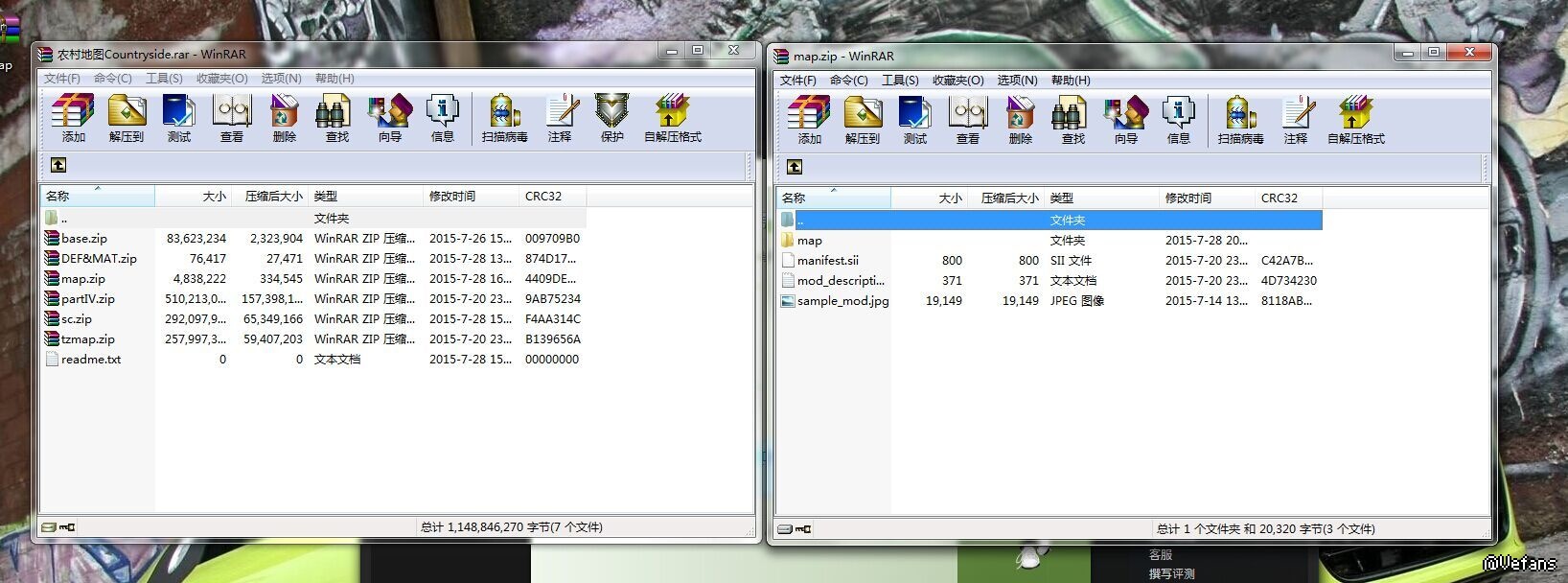Select the sample_mod.jpg file
Screen dimensions: 1568x583
842,301
